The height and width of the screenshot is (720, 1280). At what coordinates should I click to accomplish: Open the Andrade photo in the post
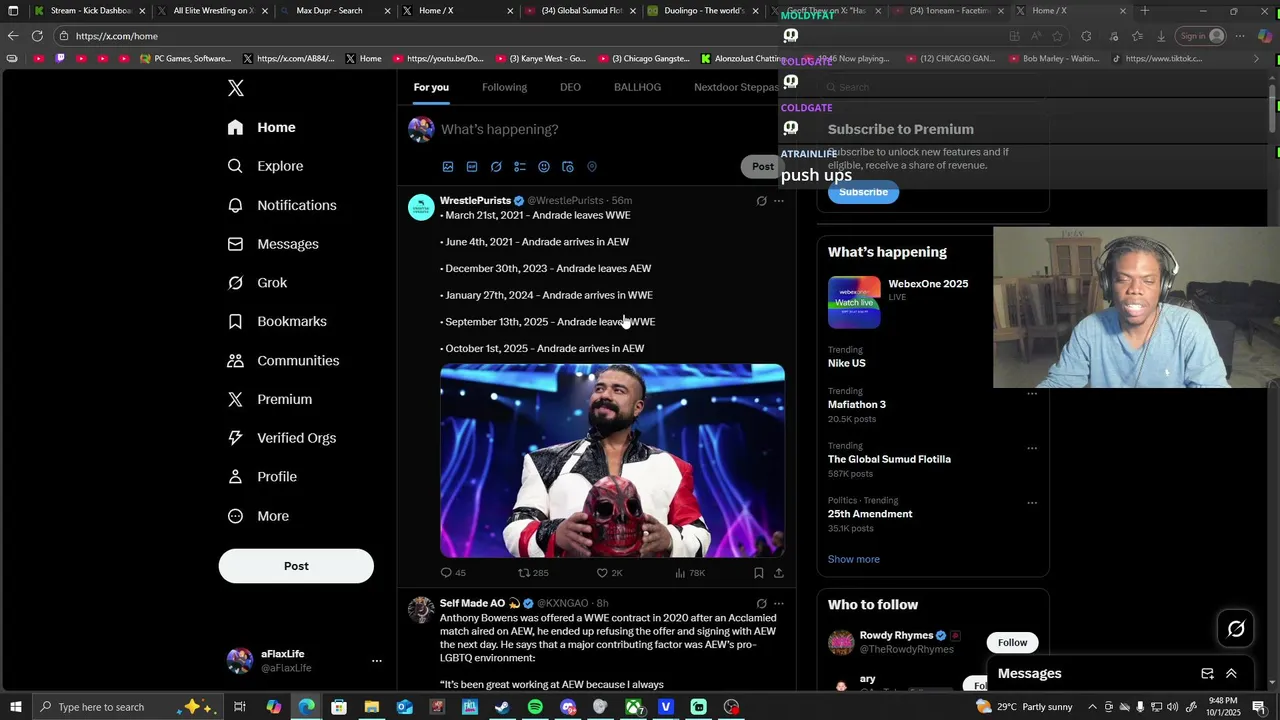[612, 461]
